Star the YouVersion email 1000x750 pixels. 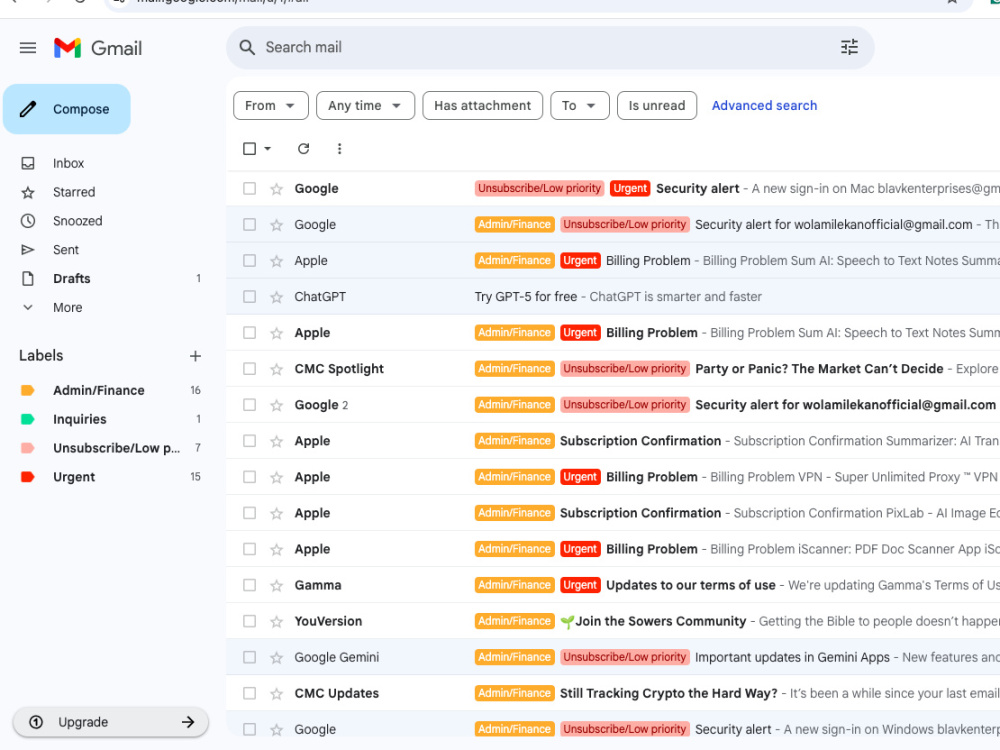276,622
